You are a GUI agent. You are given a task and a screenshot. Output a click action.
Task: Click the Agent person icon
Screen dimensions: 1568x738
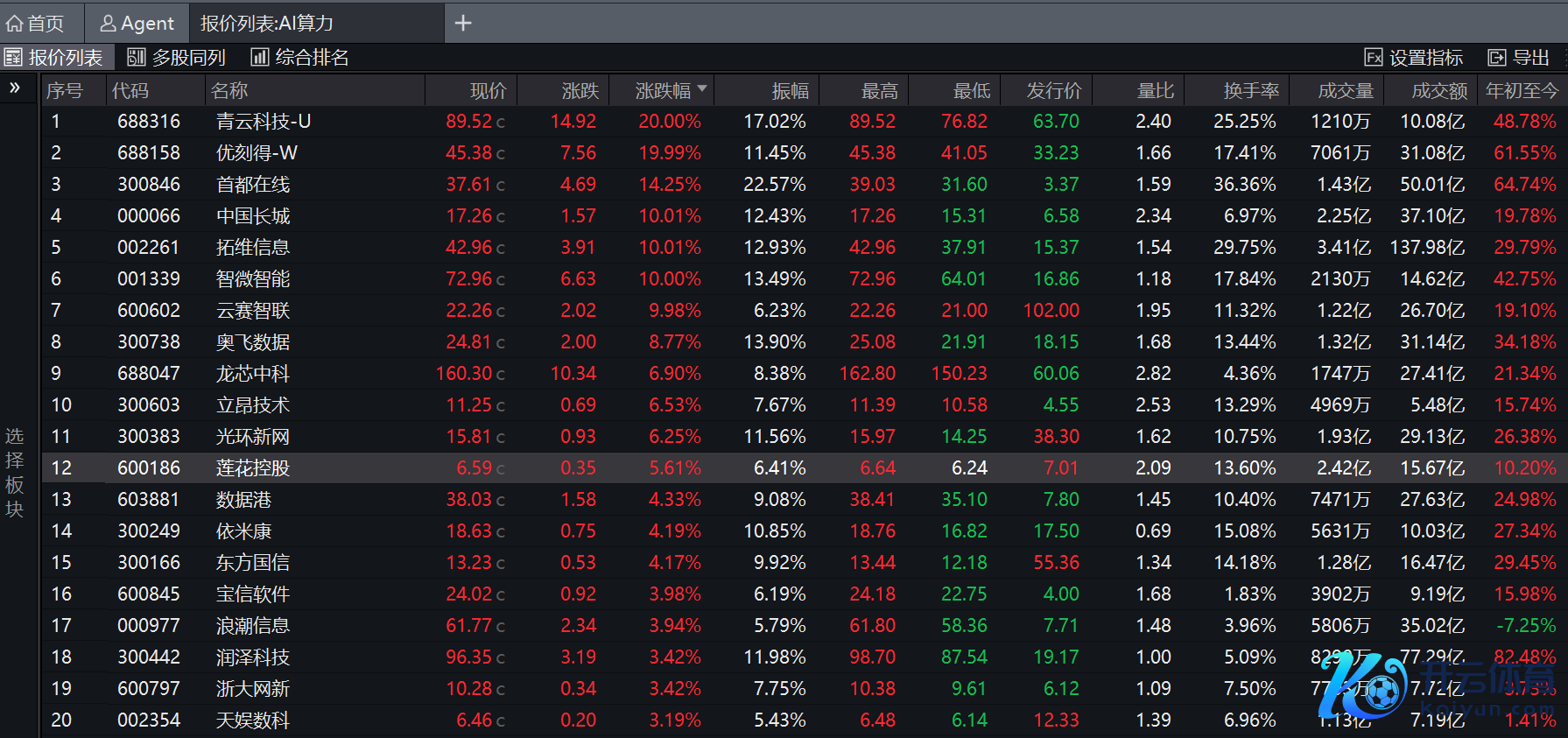pos(108,24)
